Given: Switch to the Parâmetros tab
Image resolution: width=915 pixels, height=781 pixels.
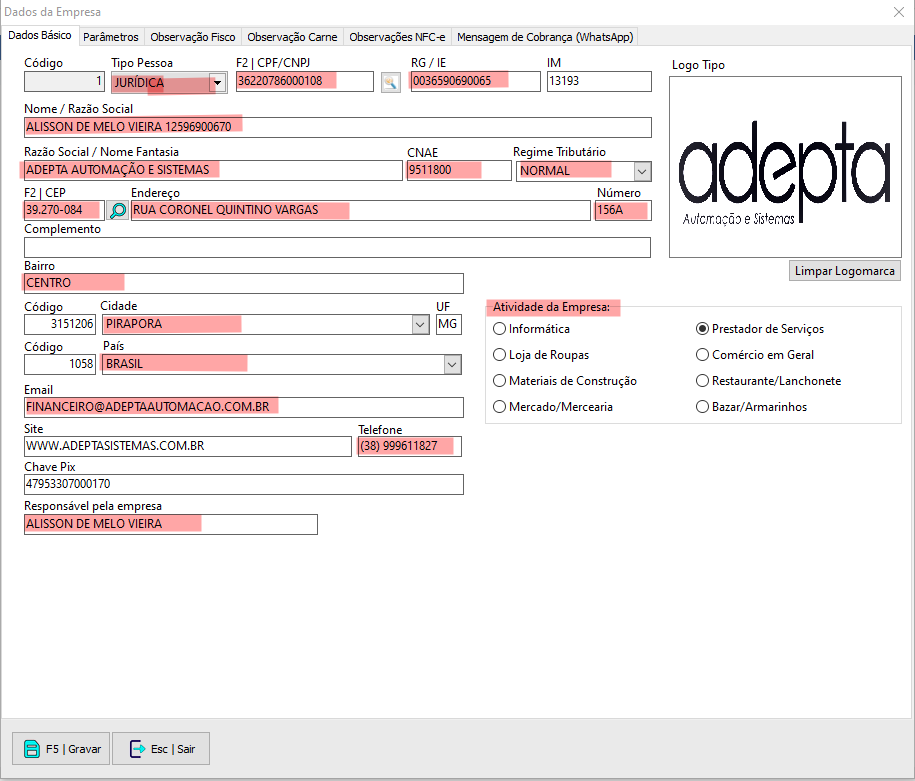Looking at the screenshot, I should point(111,37).
